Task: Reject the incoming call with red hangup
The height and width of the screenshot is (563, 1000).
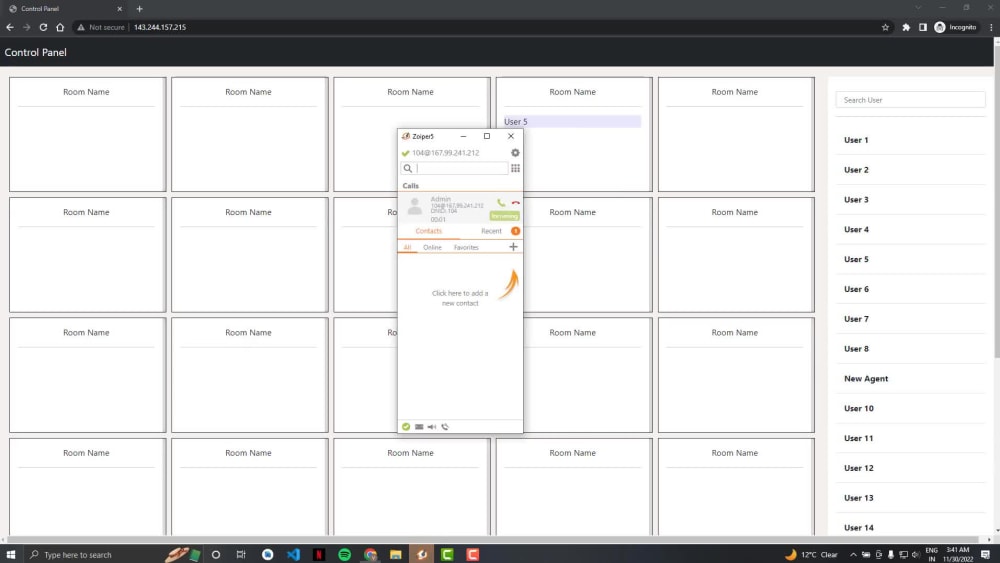Action: pyautogui.click(x=515, y=203)
